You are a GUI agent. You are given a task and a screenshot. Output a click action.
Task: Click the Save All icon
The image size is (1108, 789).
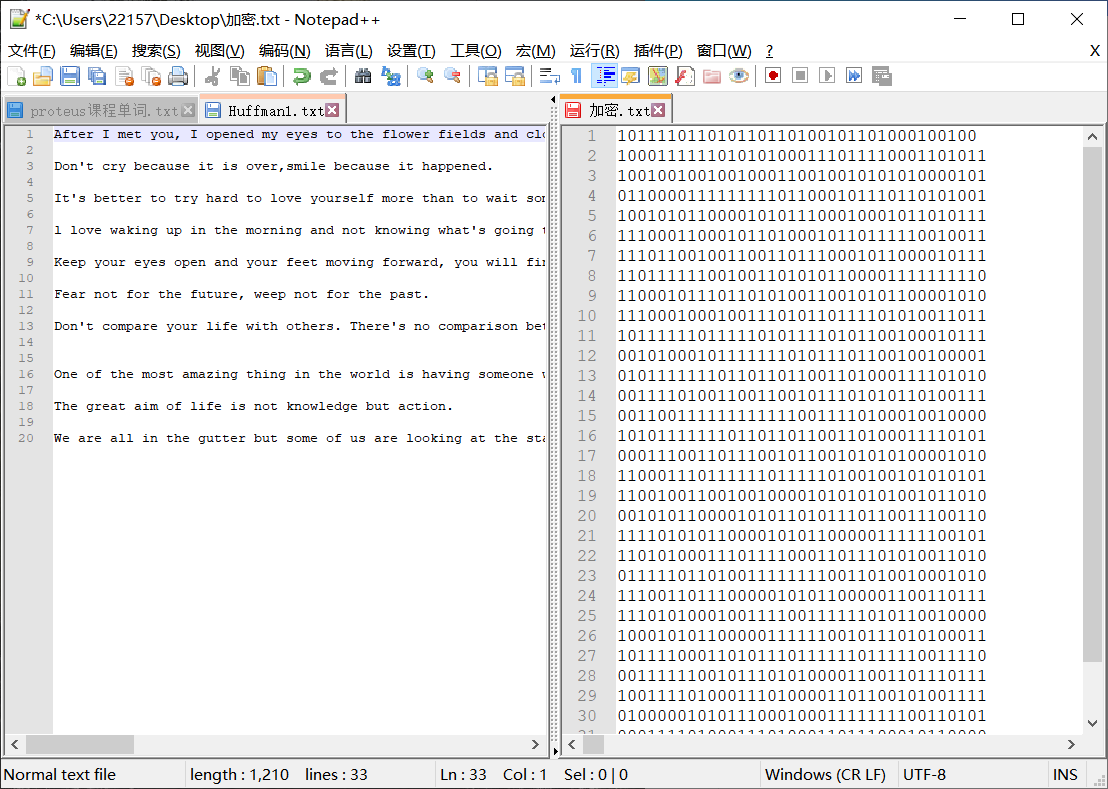[x=97, y=76]
